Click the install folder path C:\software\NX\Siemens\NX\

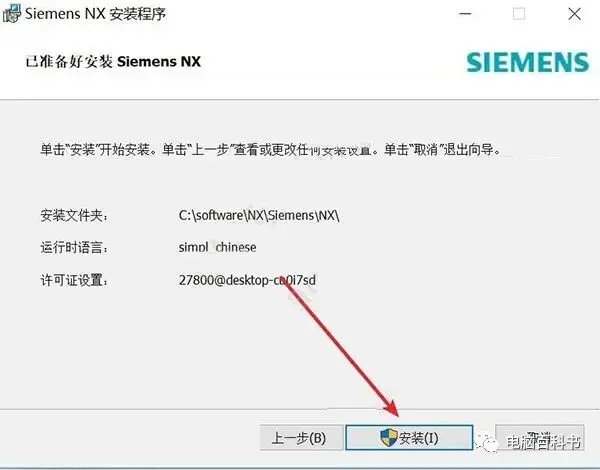click(x=259, y=215)
